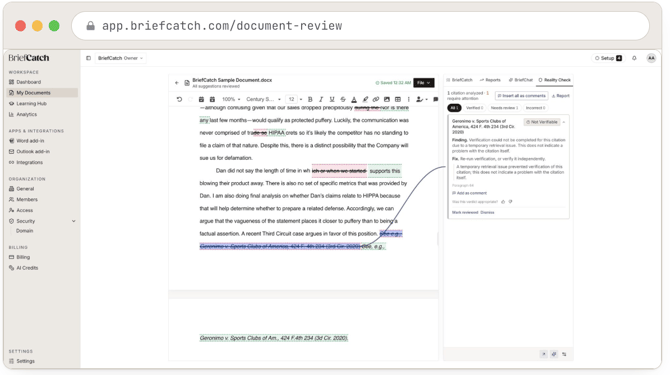670x375 pixels.
Task: Toggle bold formatting
Action: pyautogui.click(x=310, y=99)
